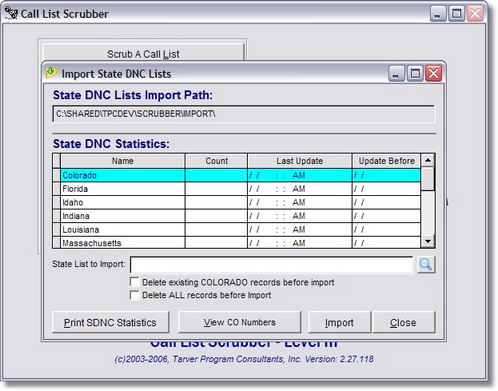The width and height of the screenshot is (498, 391).
Task: Click the Close button in dialog
Action: tap(403, 322)
